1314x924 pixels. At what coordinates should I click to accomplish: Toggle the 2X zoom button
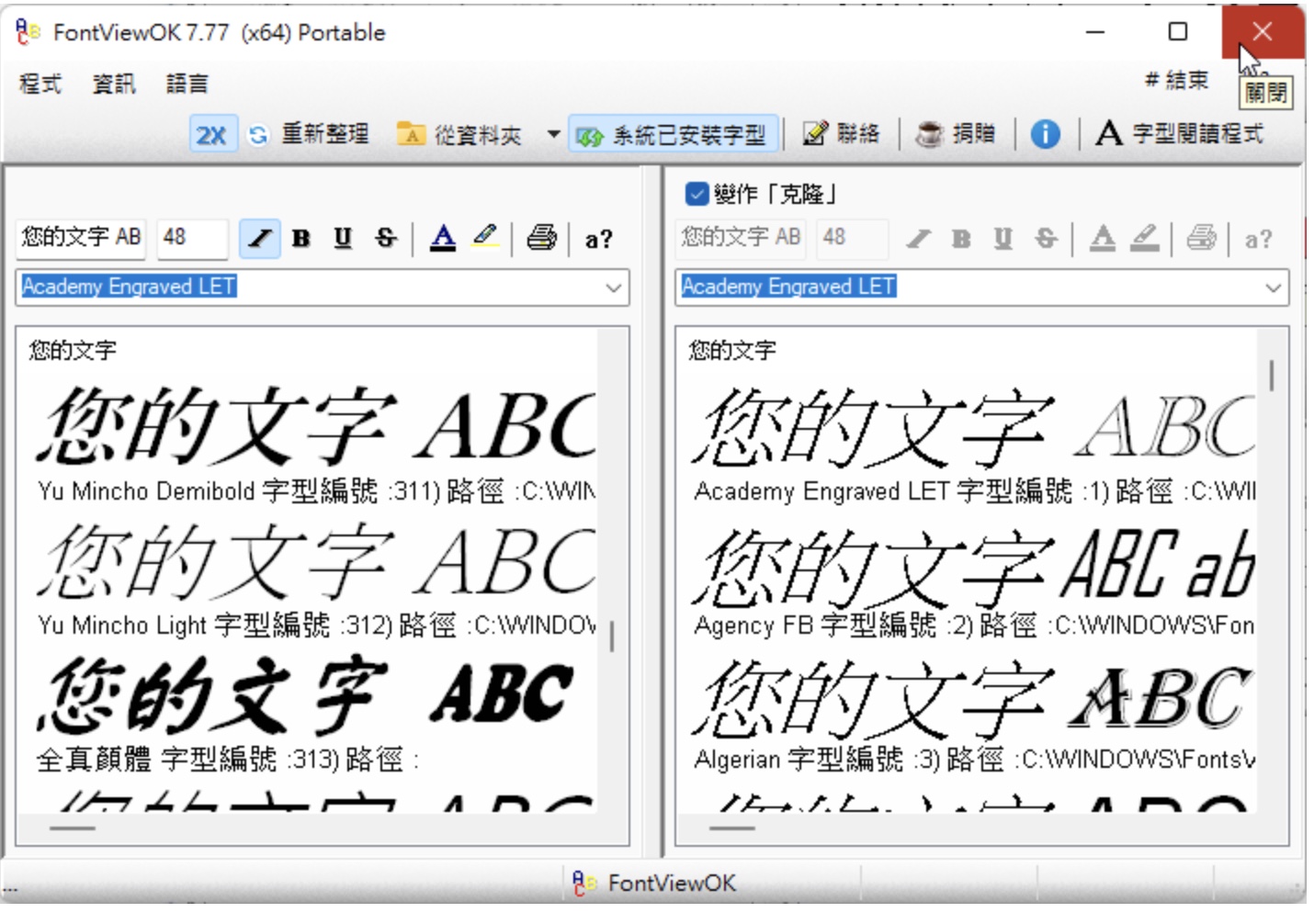[212, 135]
